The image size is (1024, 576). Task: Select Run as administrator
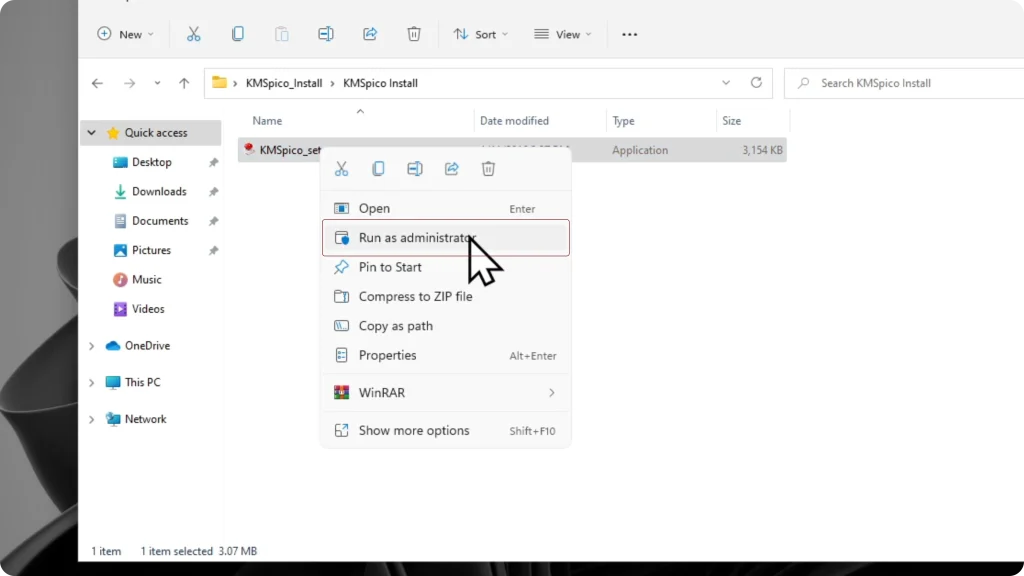446,238
